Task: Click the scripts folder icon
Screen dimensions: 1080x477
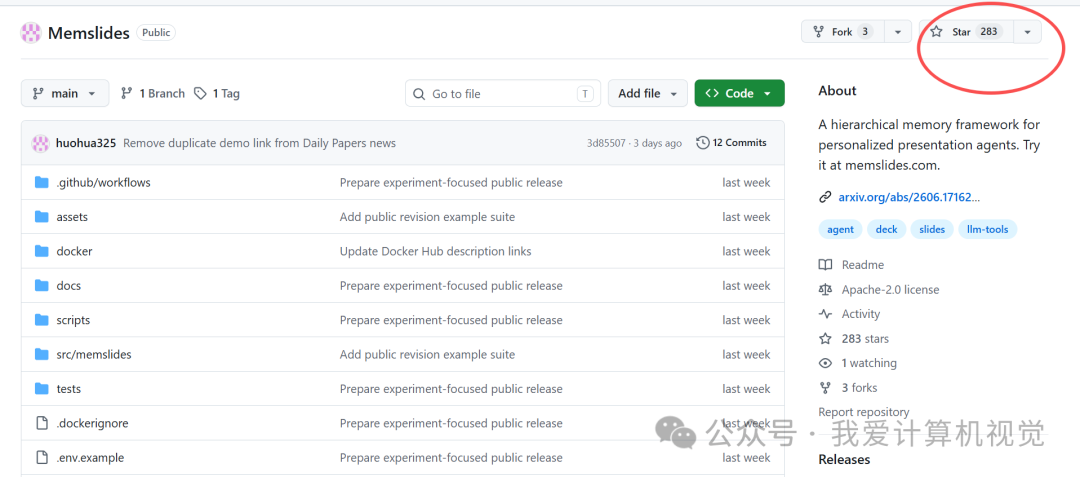Action: click(42, 320)
